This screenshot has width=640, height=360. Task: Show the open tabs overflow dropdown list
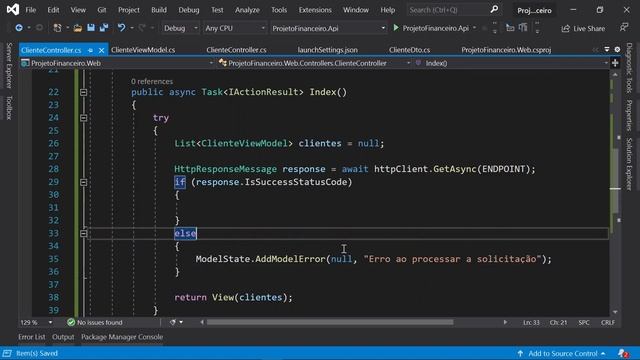[x=607, y=49]
